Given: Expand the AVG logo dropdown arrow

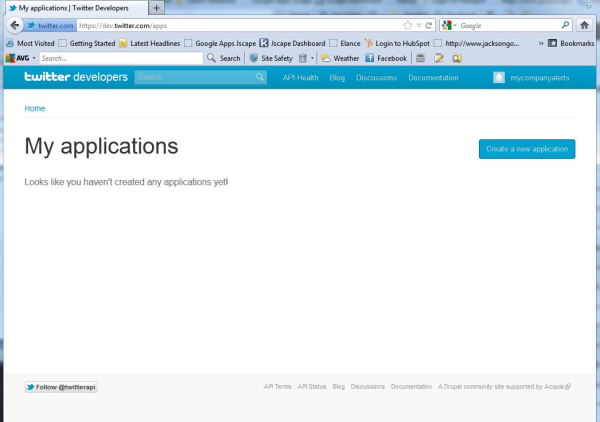Looking at the screenshot, I should click(35, 58).
